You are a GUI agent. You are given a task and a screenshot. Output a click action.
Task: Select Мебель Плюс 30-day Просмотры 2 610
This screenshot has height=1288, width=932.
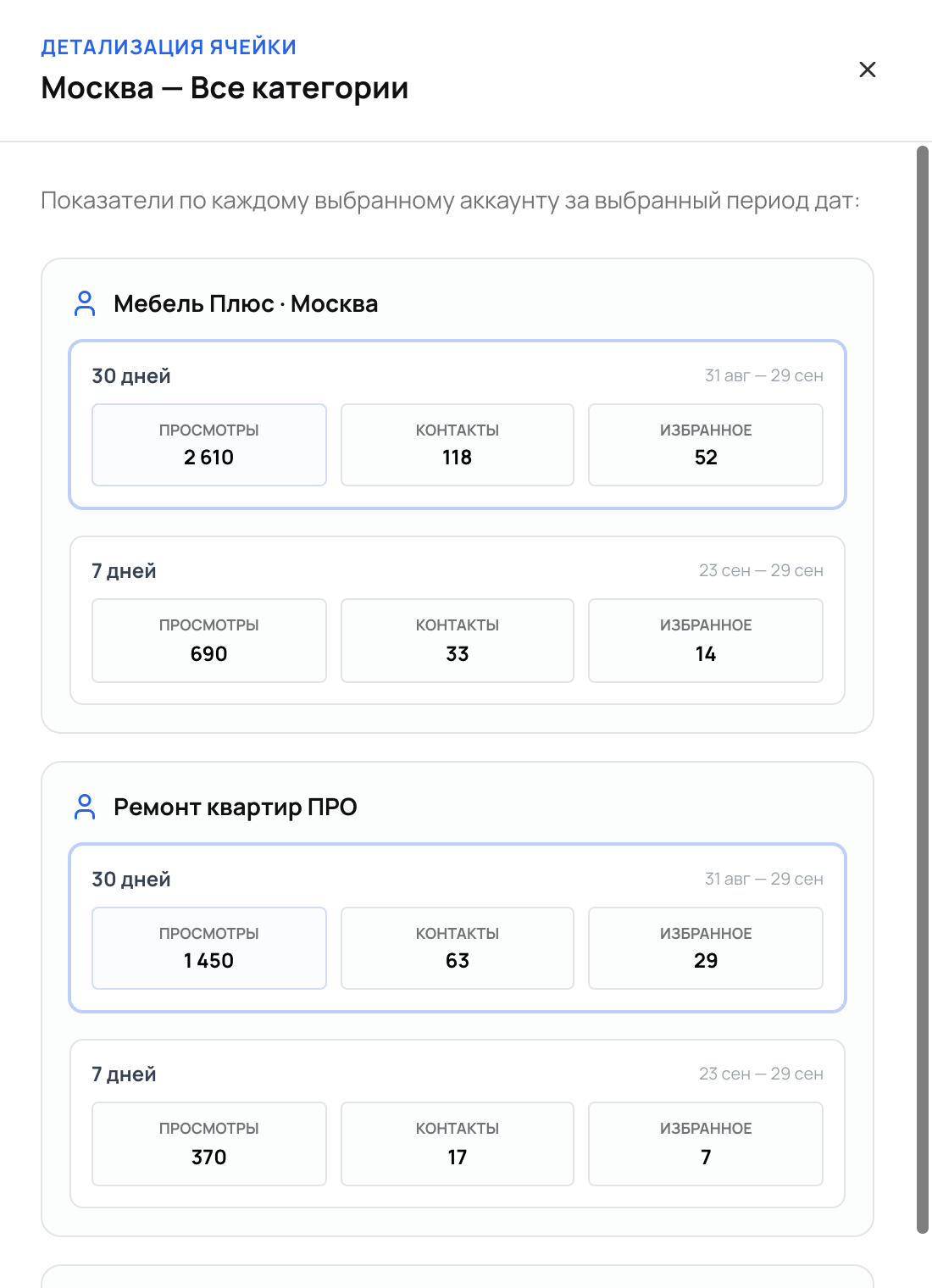click(x=209, y=445)
